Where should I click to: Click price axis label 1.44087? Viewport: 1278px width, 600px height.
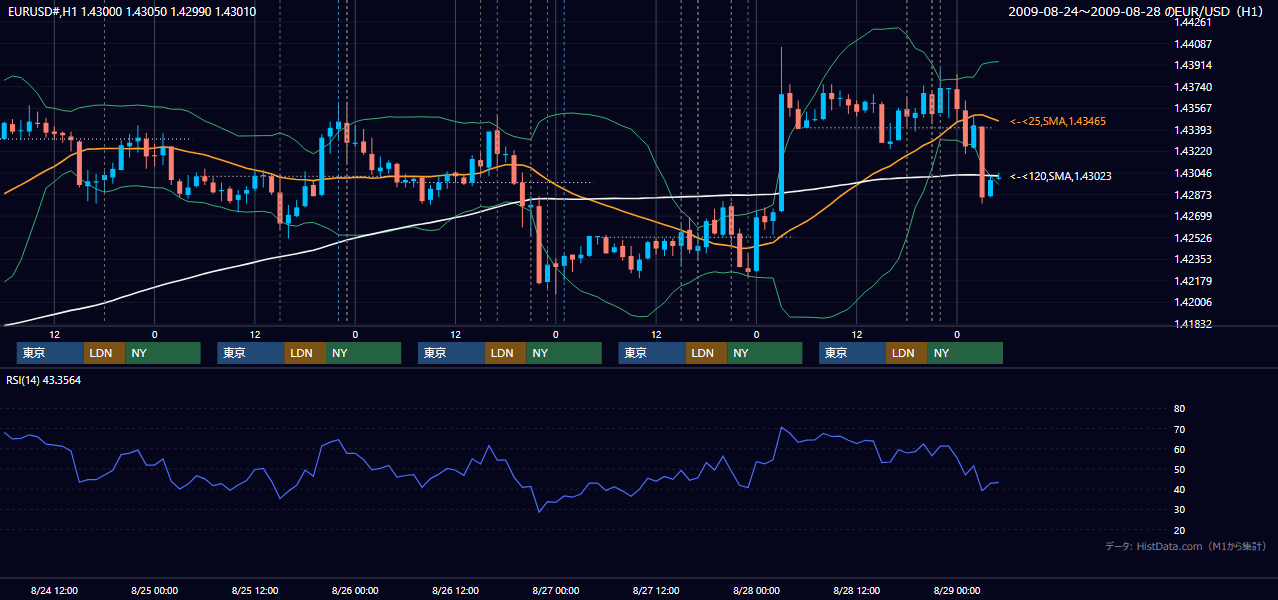tap(1193, 44)
